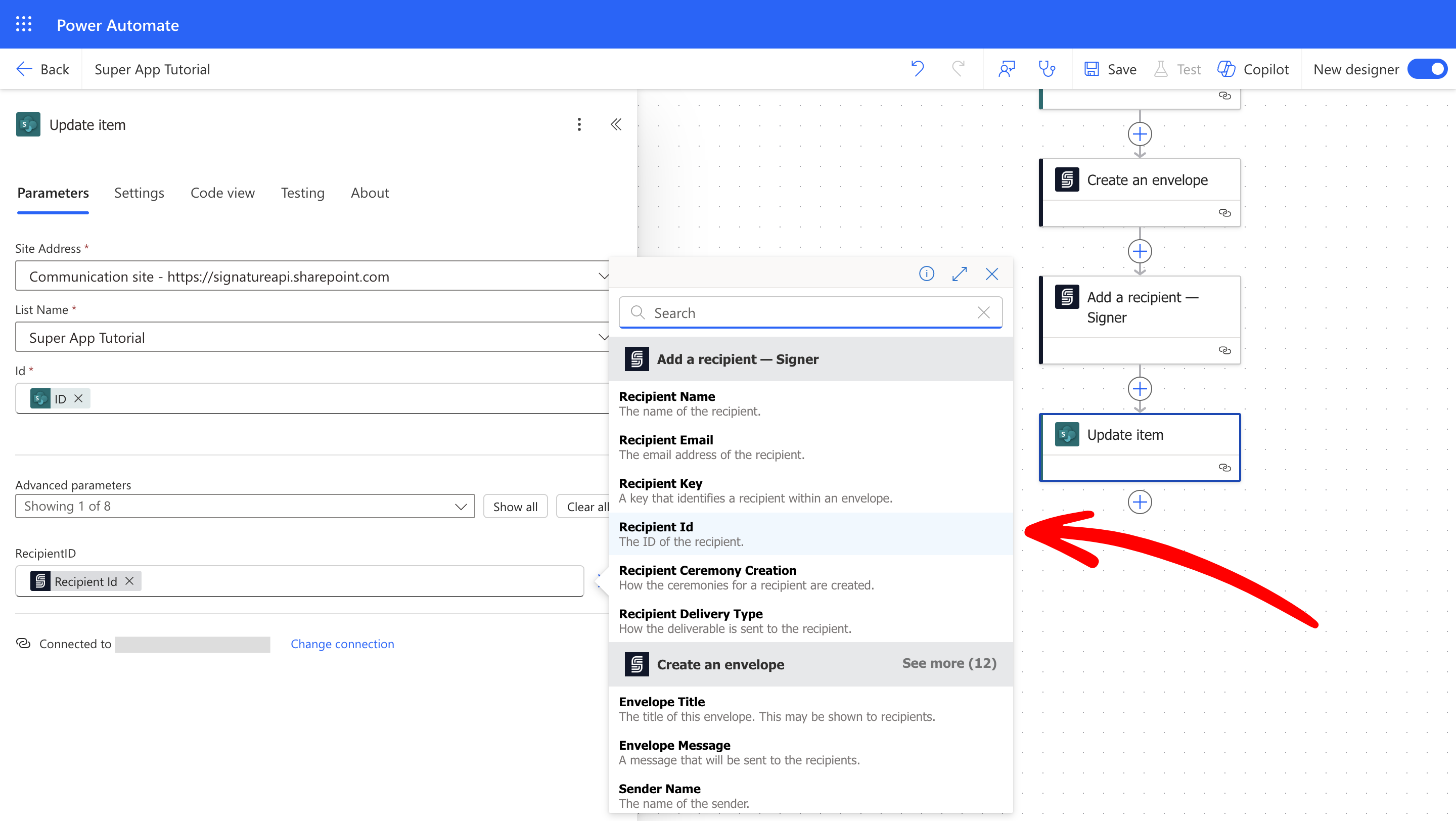Toggle the New designer switch

coord(1428,69)
